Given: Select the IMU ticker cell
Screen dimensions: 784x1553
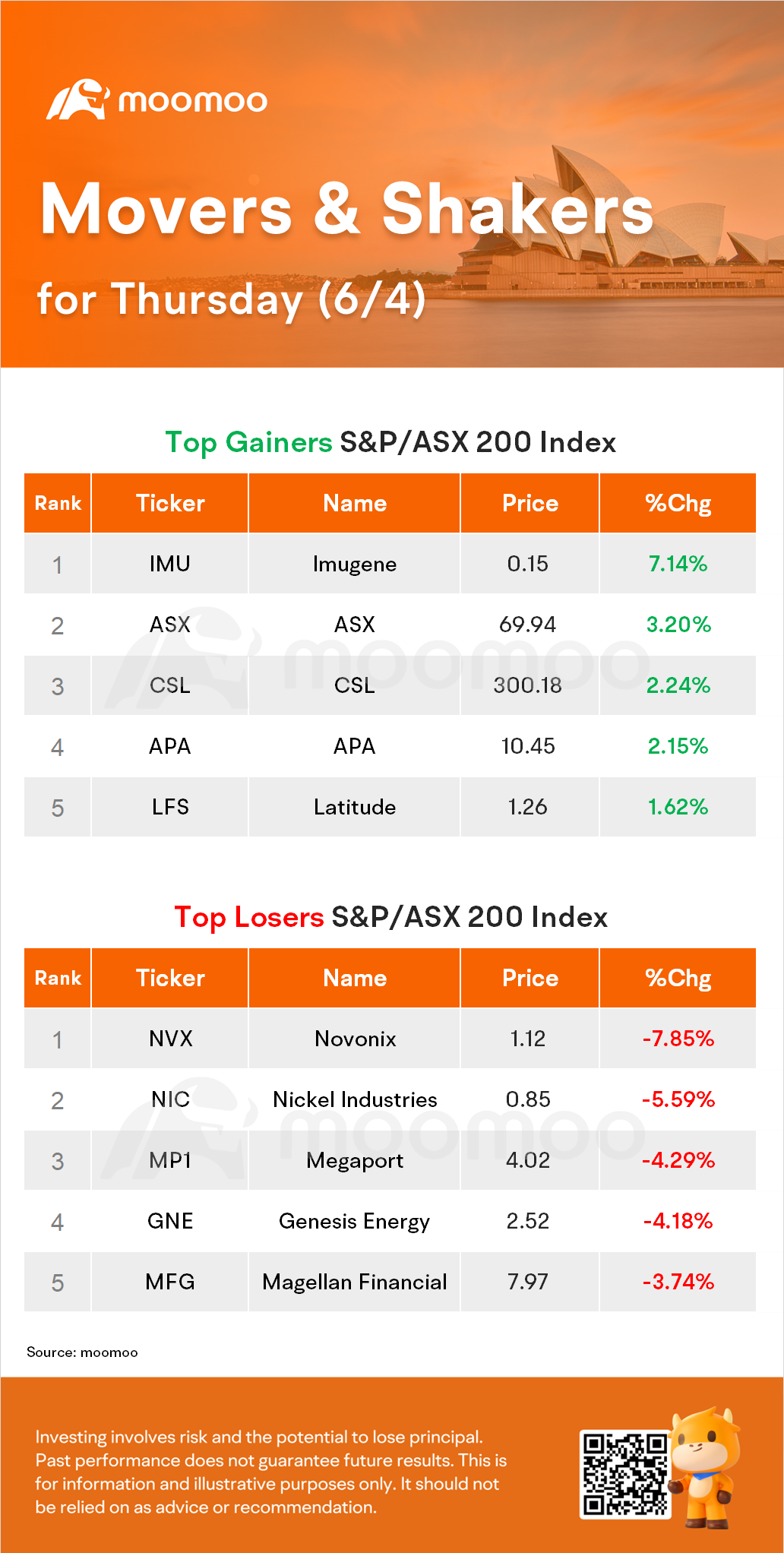Looking at the screenshot, I should tap(169, 564).
